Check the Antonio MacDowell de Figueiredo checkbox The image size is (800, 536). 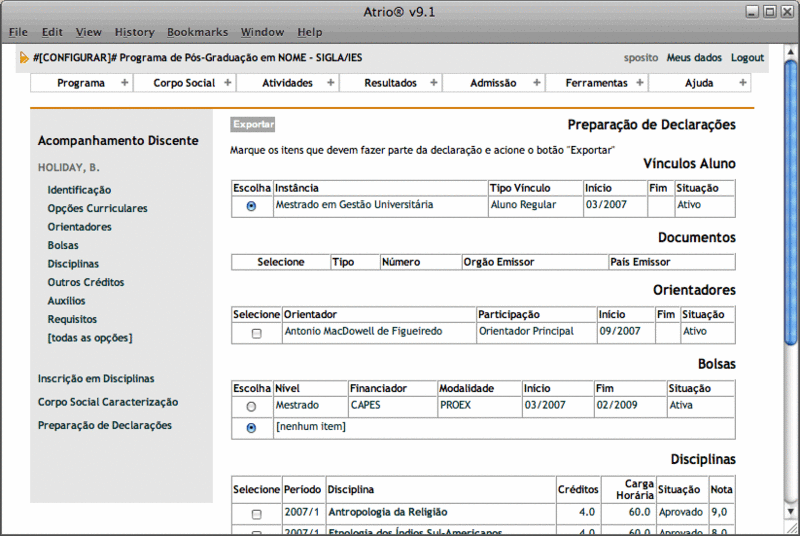256,333
